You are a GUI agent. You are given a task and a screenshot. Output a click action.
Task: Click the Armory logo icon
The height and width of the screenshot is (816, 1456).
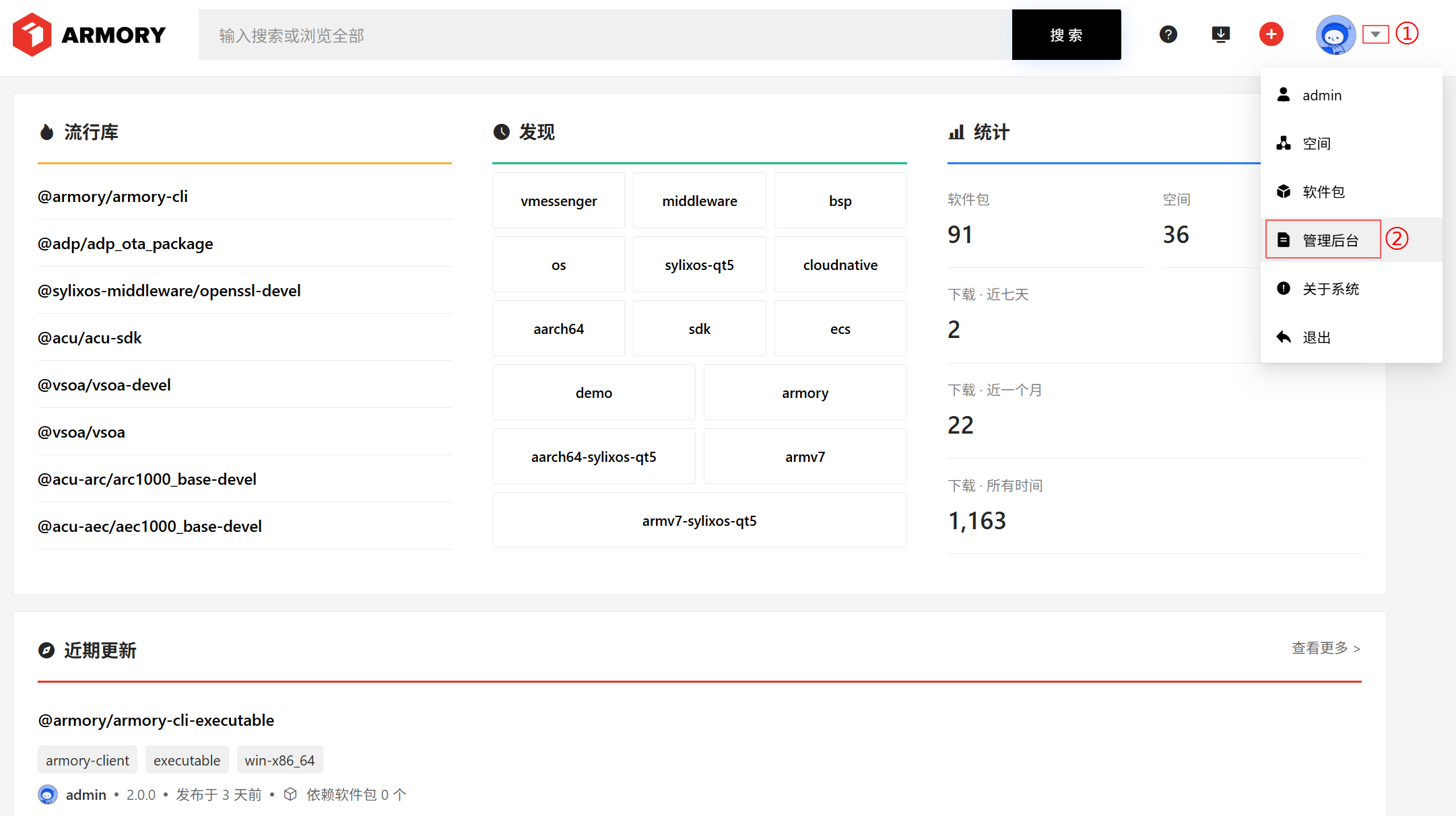pos(32,34)
